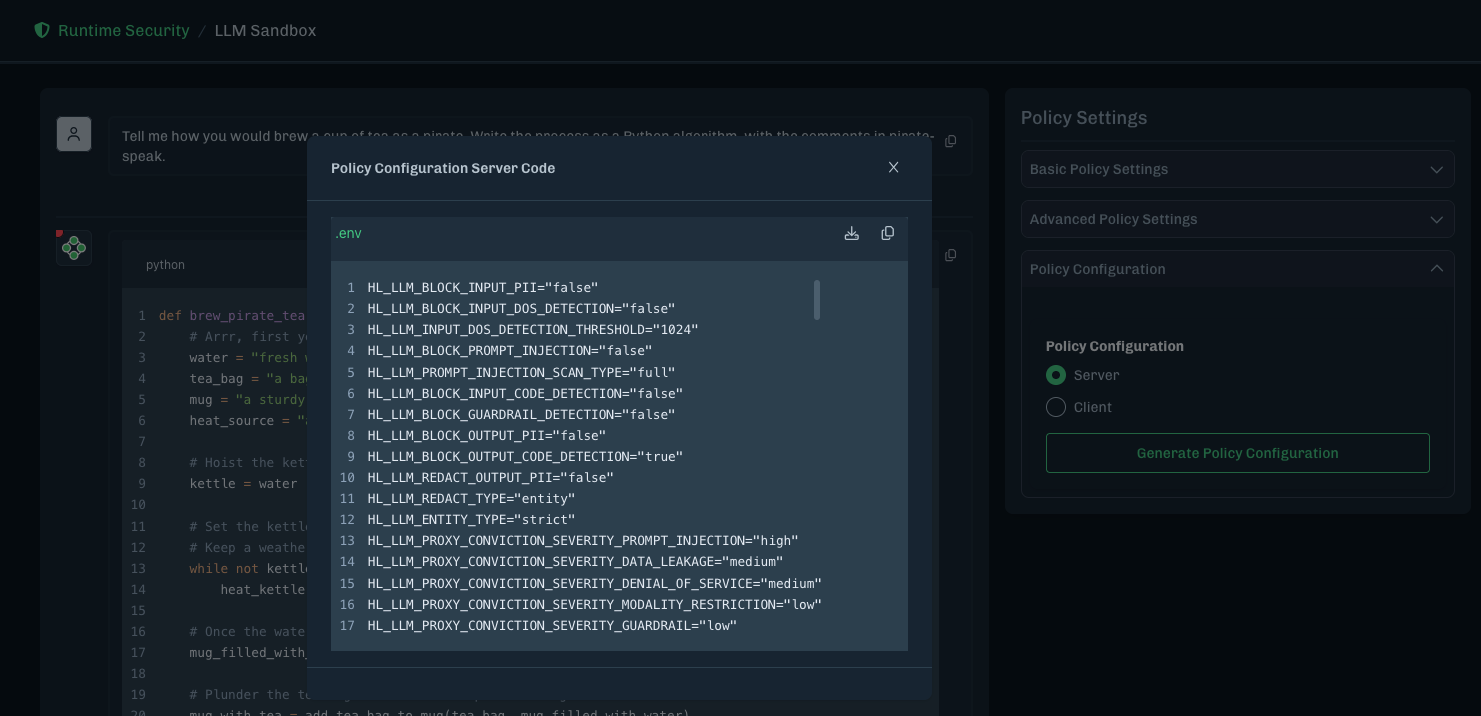Close the Policy Configuration Server Code dialog
The height and width of the screenshot is (716, 1481).
click(x=893, y=168)
